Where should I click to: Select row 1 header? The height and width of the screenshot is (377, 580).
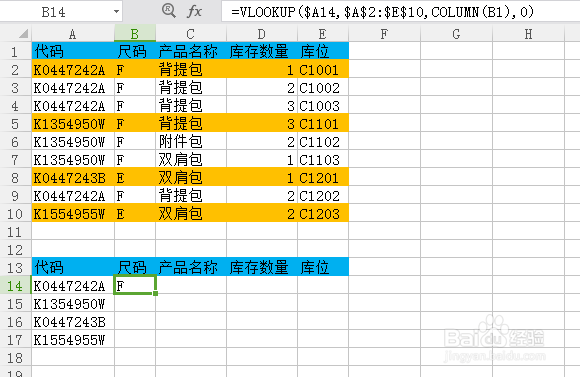click(15, 51)
